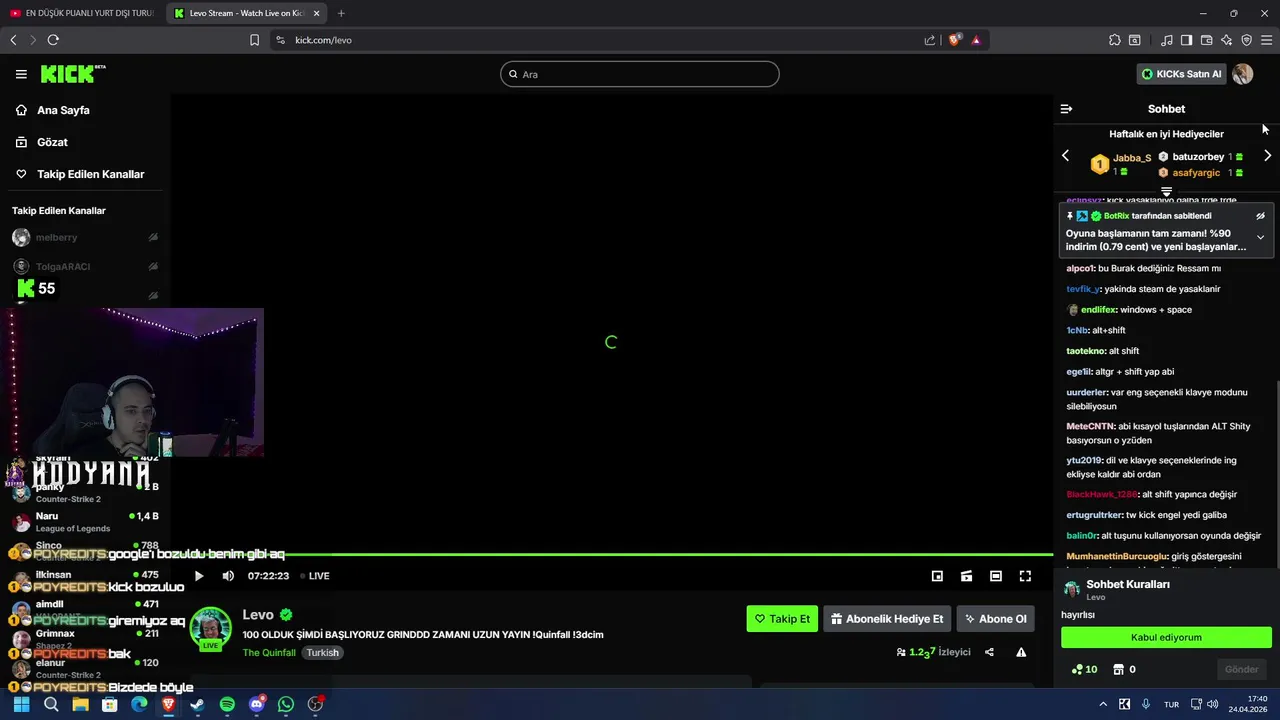Screen dimensions: 1280x720
Task: Toggle the browser sidebar panel
Action: [x=1186, y=40]
